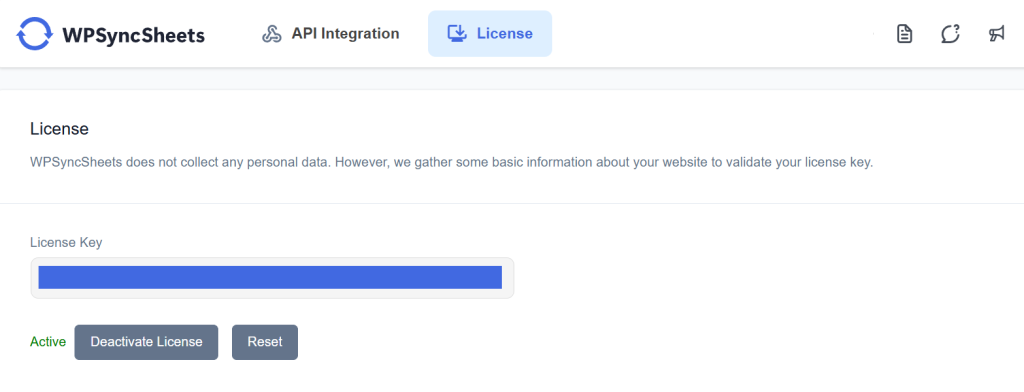Open the support chat question-bubble icon
This screenshot has width=1024, height=392.
950,34
